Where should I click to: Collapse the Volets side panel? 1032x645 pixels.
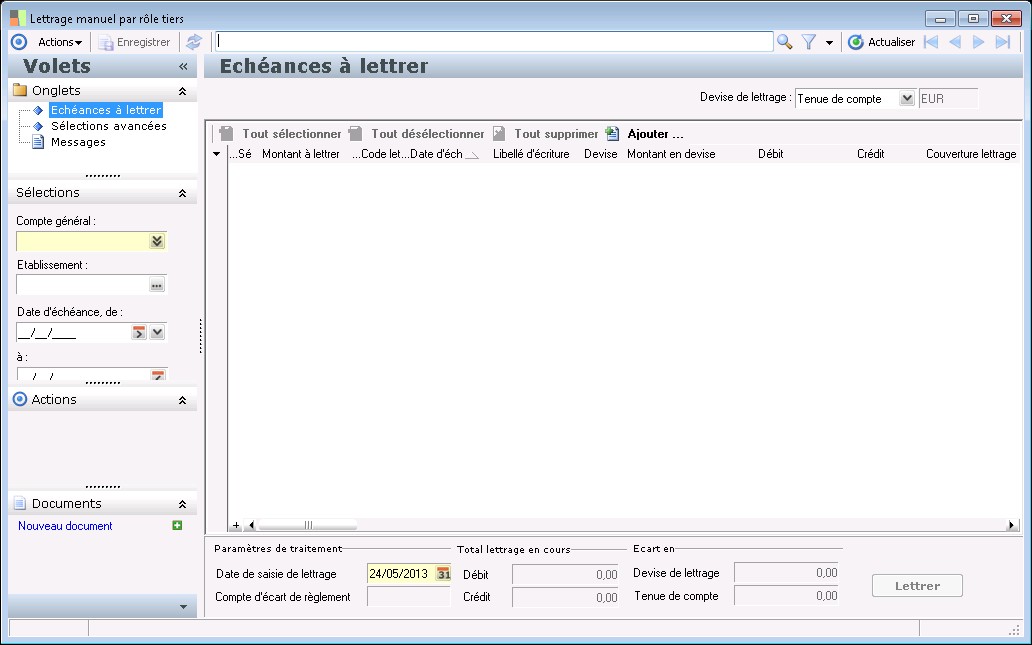coord(183,66)
